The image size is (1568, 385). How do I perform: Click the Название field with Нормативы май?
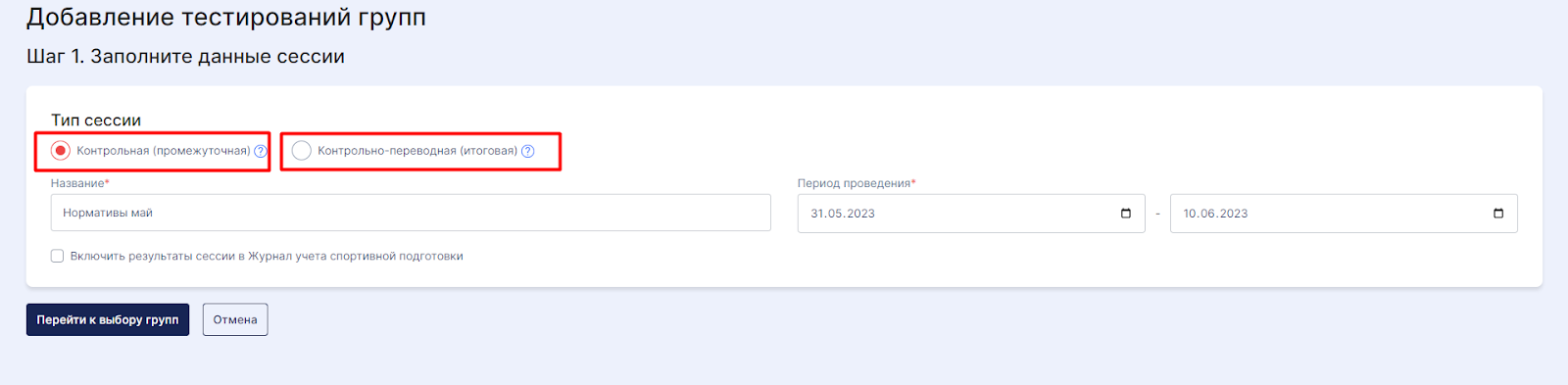click(x=411, y=213)
